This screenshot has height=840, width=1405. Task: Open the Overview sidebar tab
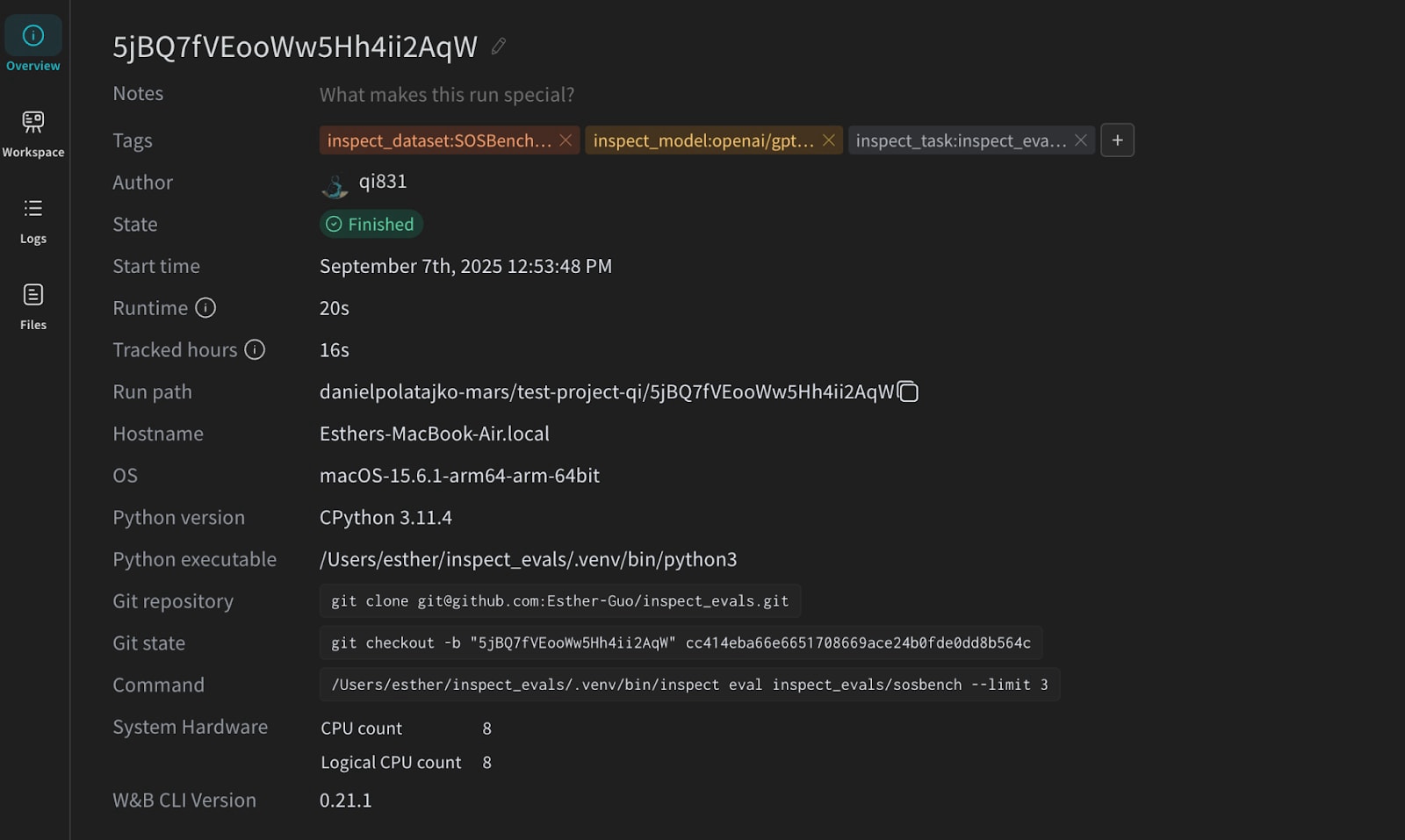click(33, 46)
